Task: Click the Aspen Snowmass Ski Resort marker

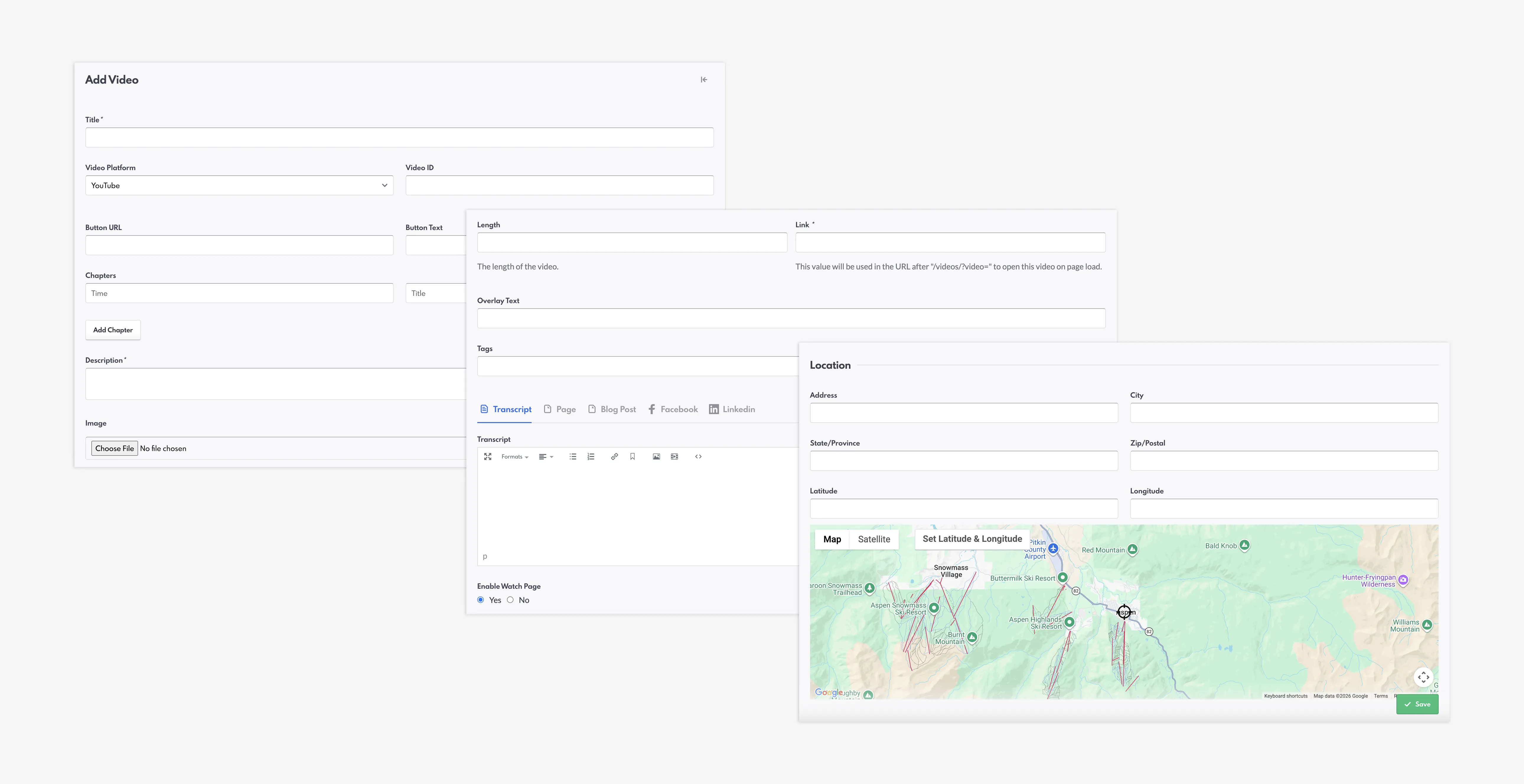Action: pos(934,608)
